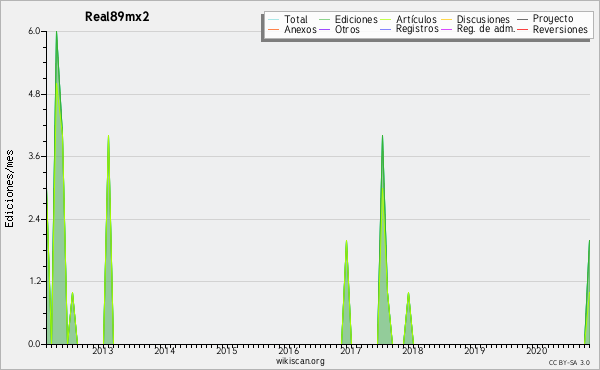Viewport: 600px width, 370px height.
Task: Click the 2.4 y-axis value
Action: tap(34, 219)
